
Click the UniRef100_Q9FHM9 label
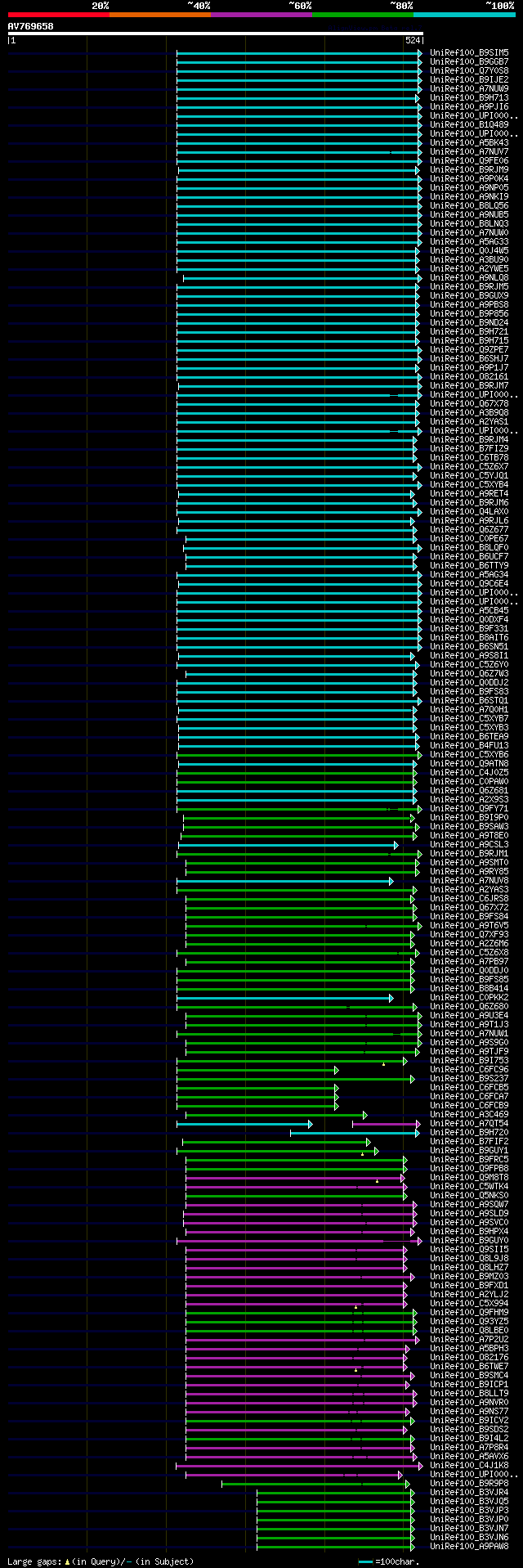(469, 1312)
